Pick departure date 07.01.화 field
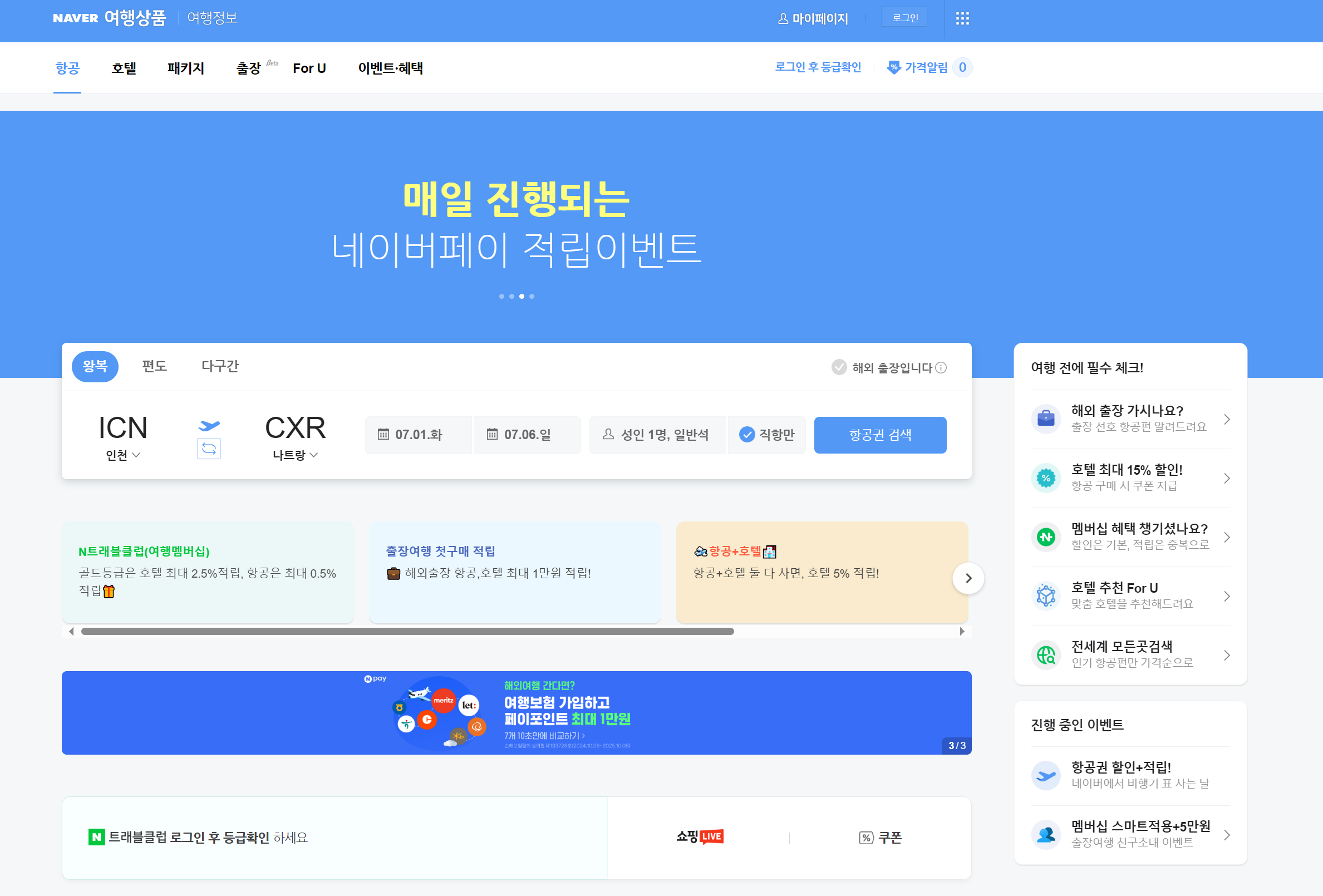The image size is (1323, 896). click(x=418, y=435)
